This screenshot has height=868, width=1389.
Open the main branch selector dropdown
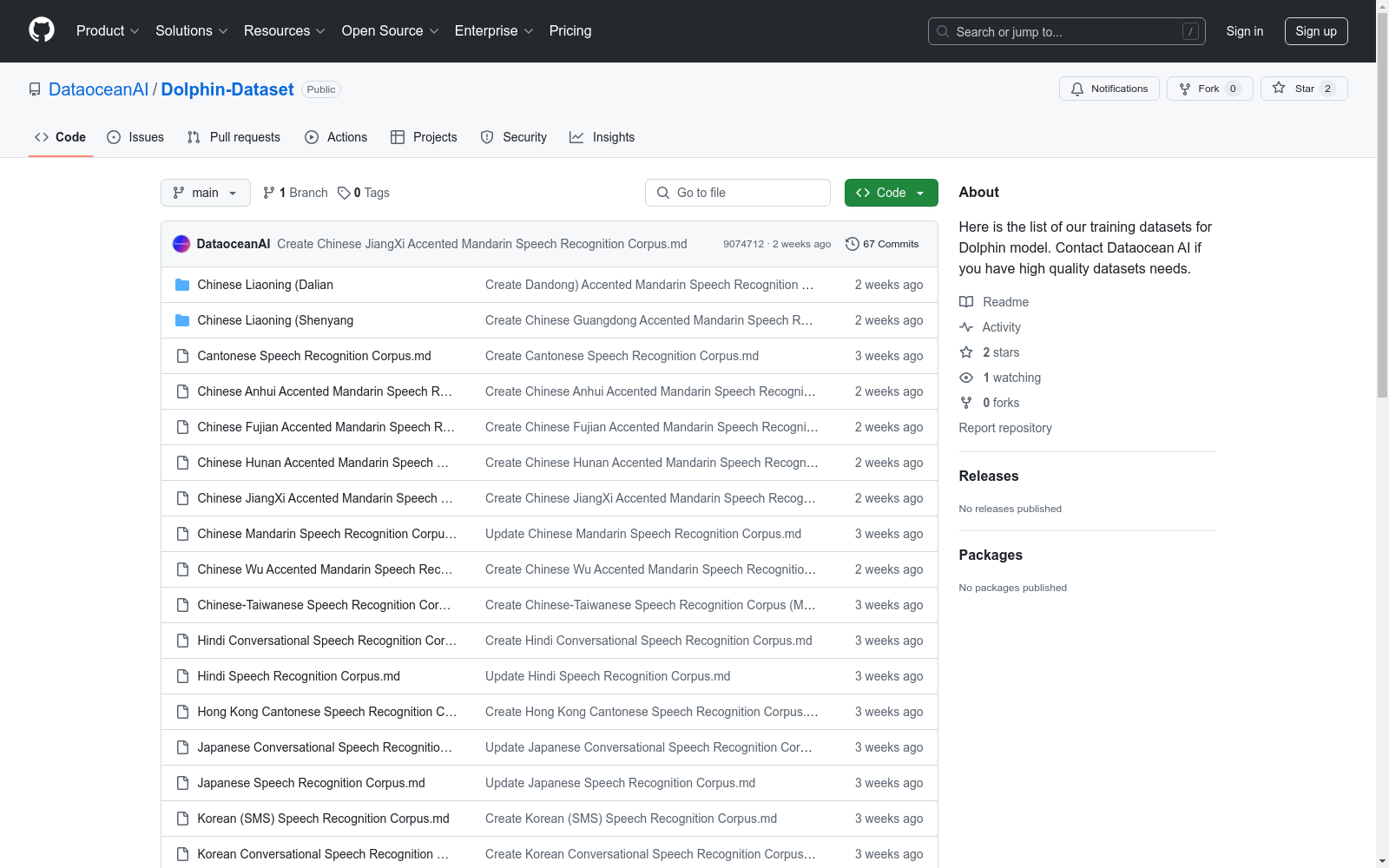click(206, 193)
